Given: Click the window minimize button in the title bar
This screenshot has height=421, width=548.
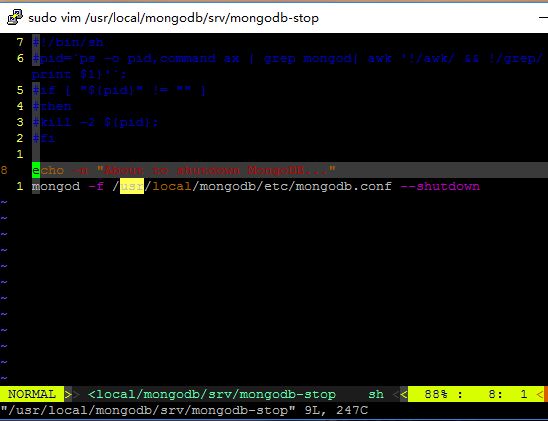Looking at the screenshot, I should [544, 17].
